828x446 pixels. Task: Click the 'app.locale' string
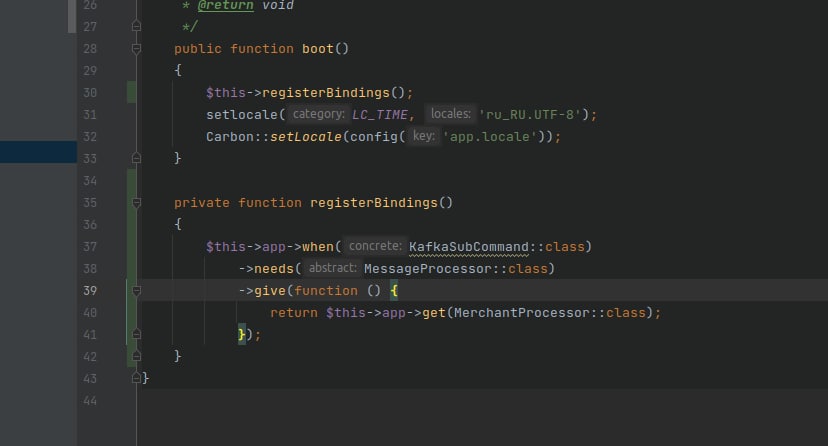point(490,137)
